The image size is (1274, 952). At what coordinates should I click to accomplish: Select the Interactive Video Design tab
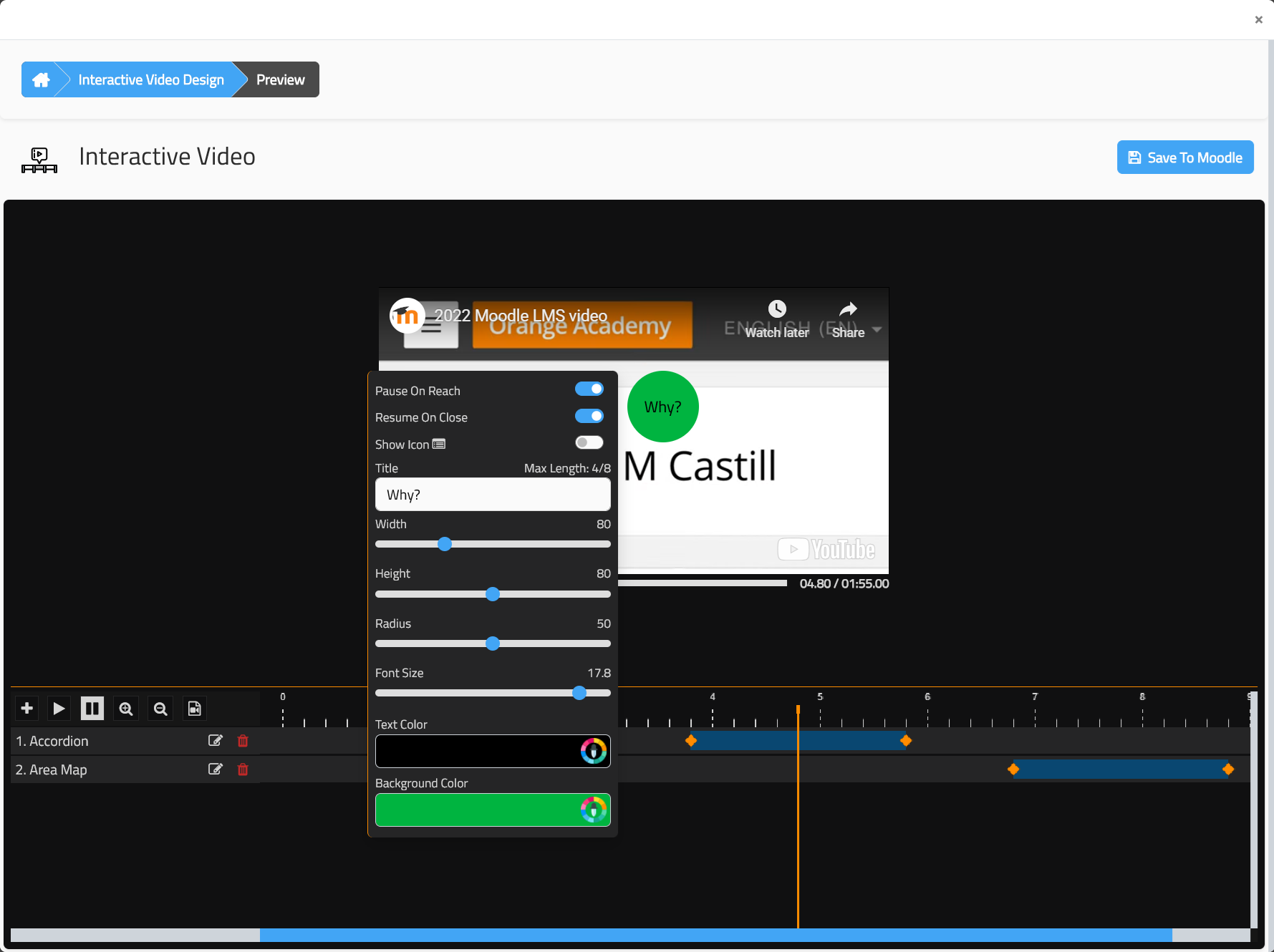[x=150, y=79]
